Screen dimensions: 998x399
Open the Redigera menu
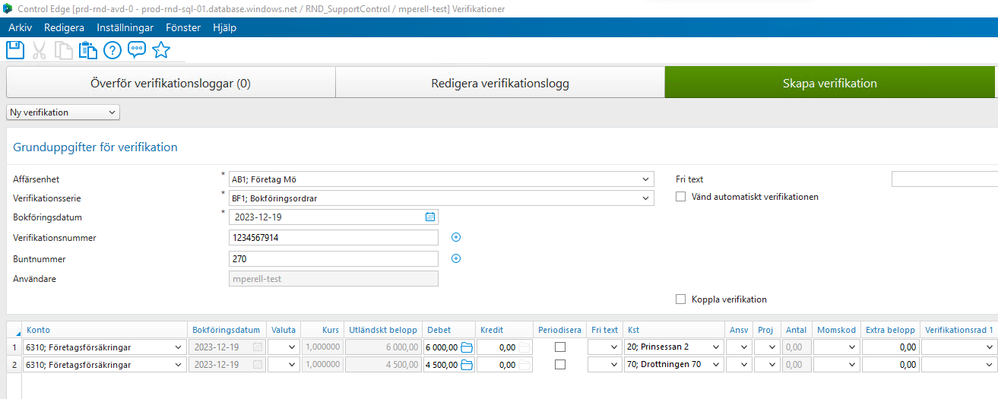64,27
